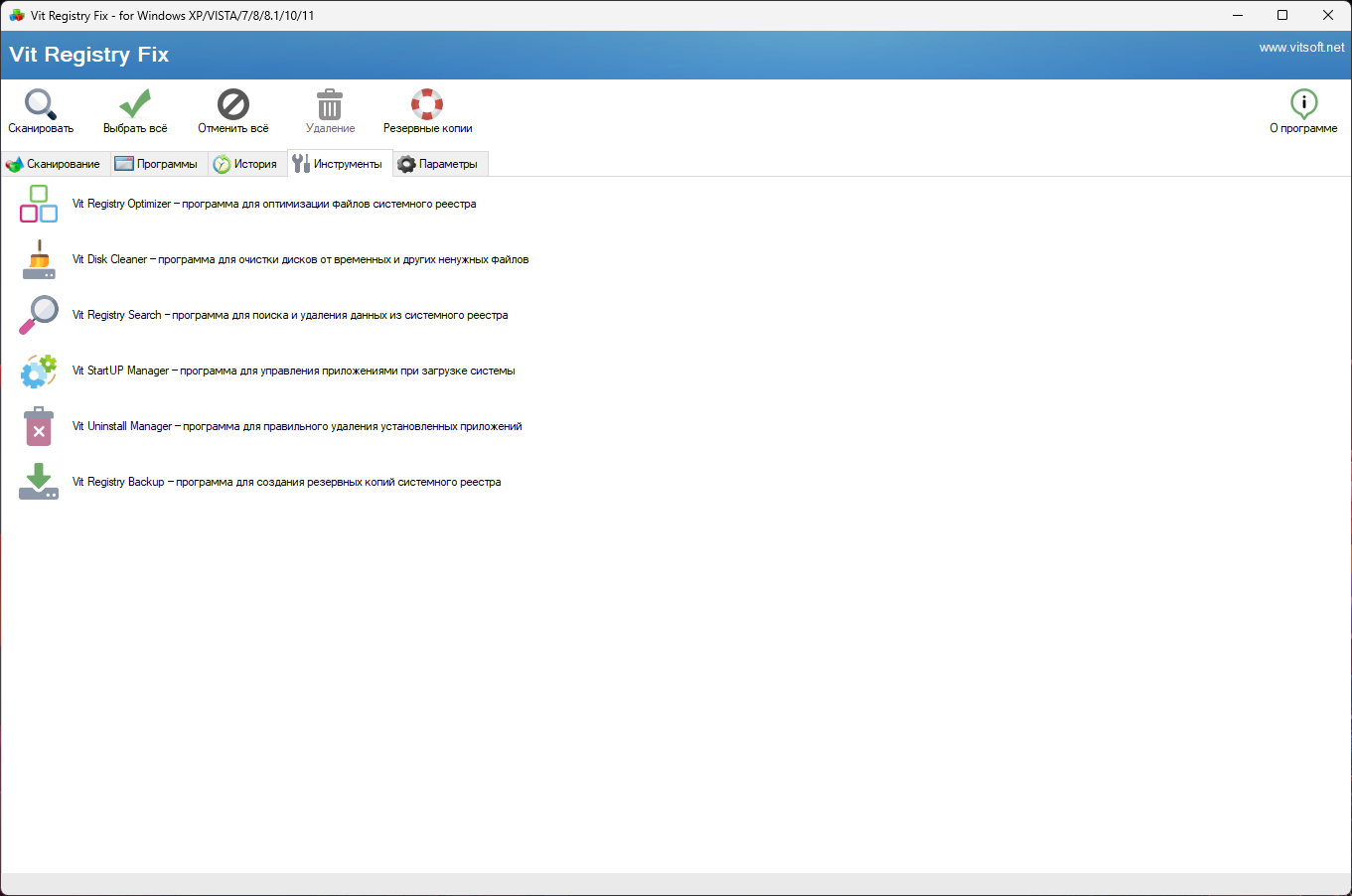Click the green checkmark Выбрать всё icon
This screenshot has height=896, width=1352.
135,104
